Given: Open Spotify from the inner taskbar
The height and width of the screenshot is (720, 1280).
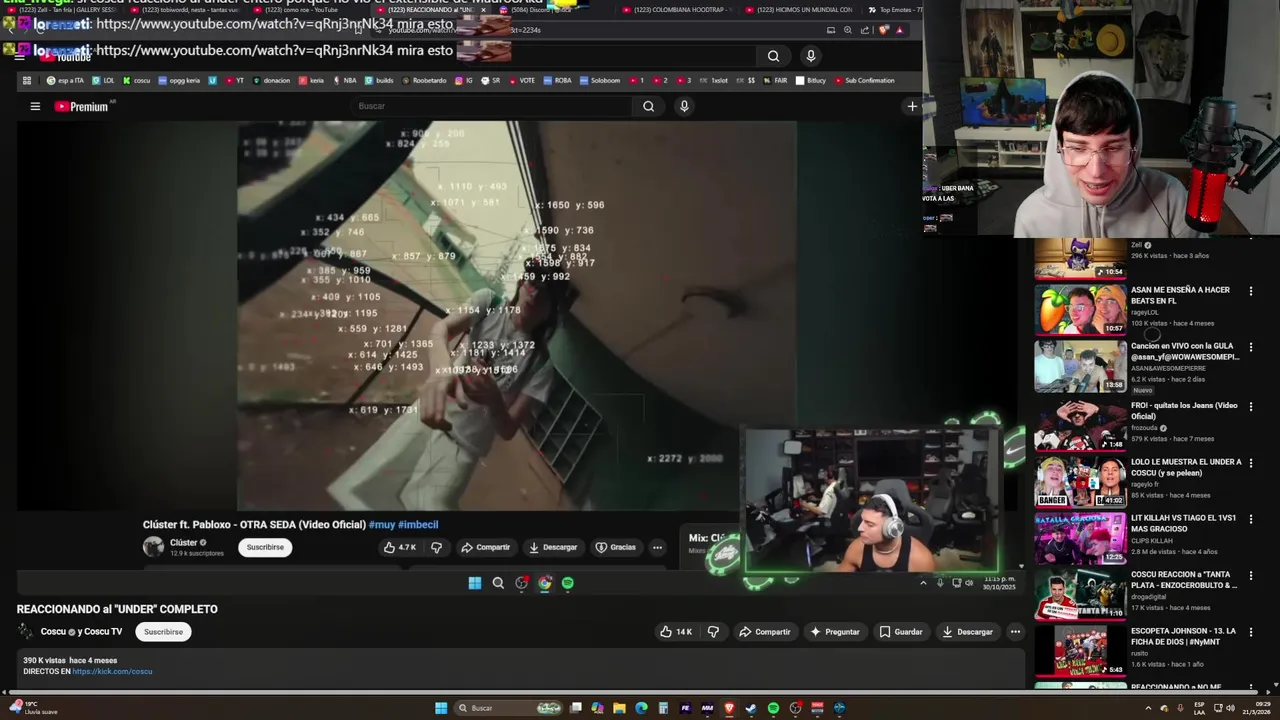Looking at the screenshot, I should 568,583.
